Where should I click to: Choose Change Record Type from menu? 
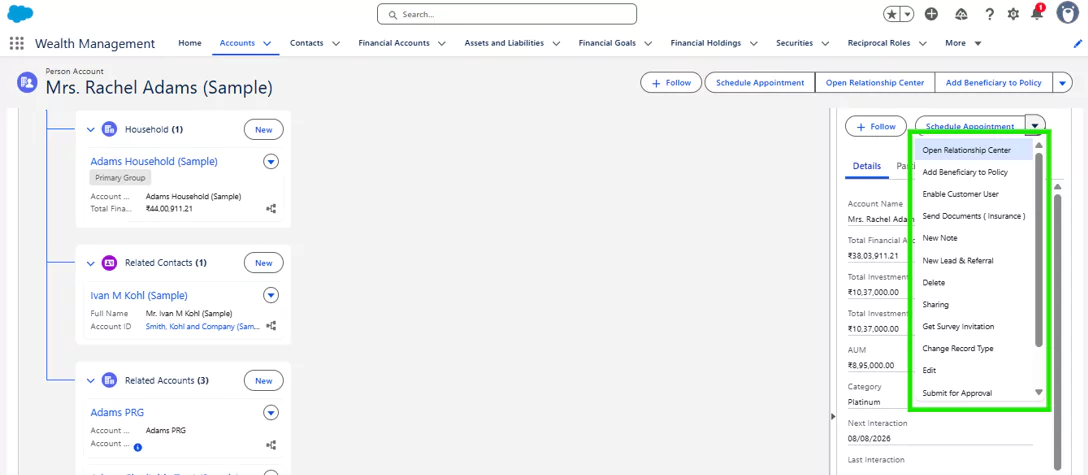[x=957, y=348]
